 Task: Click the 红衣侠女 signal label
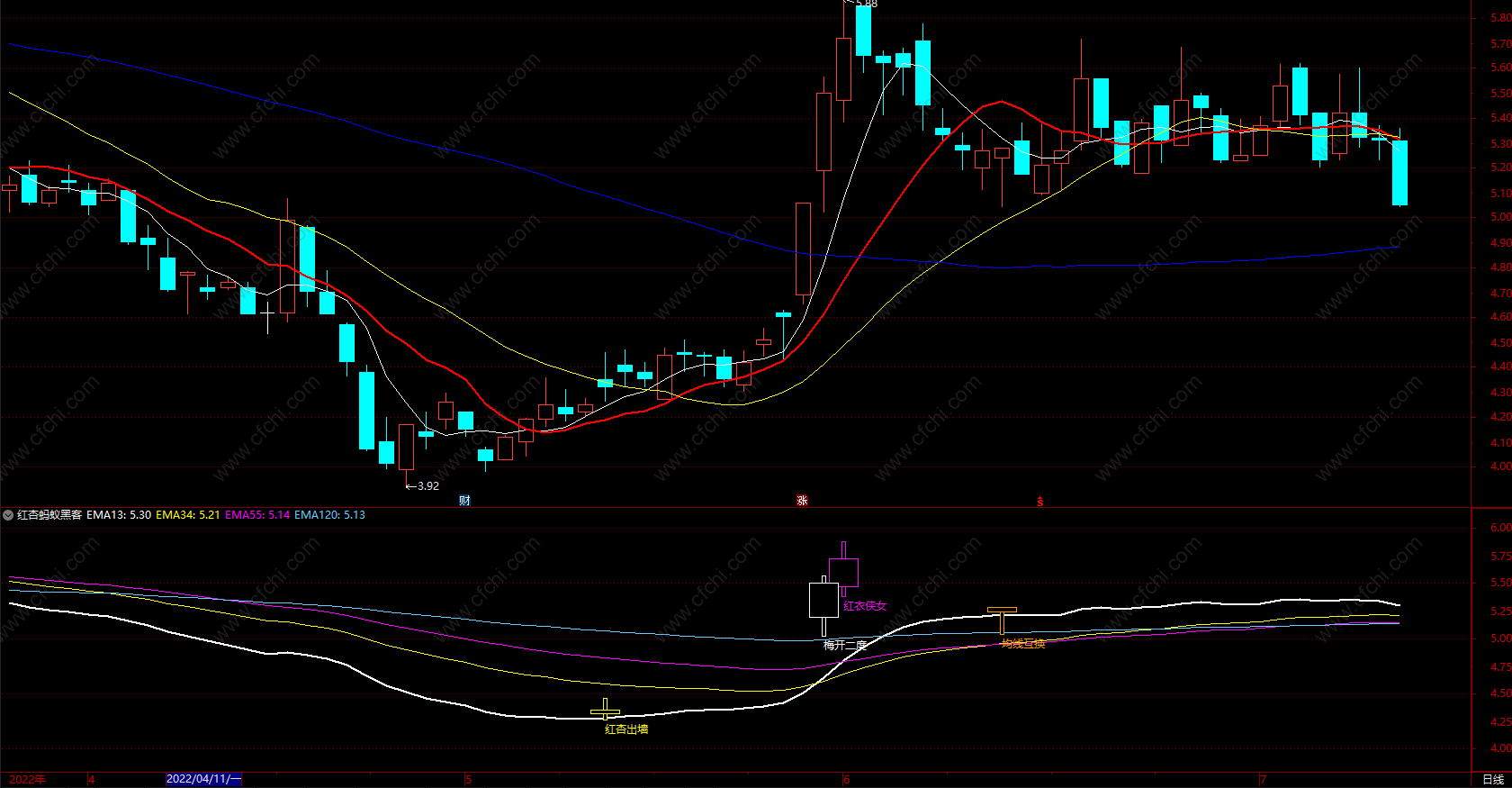[x=865, y=606]
